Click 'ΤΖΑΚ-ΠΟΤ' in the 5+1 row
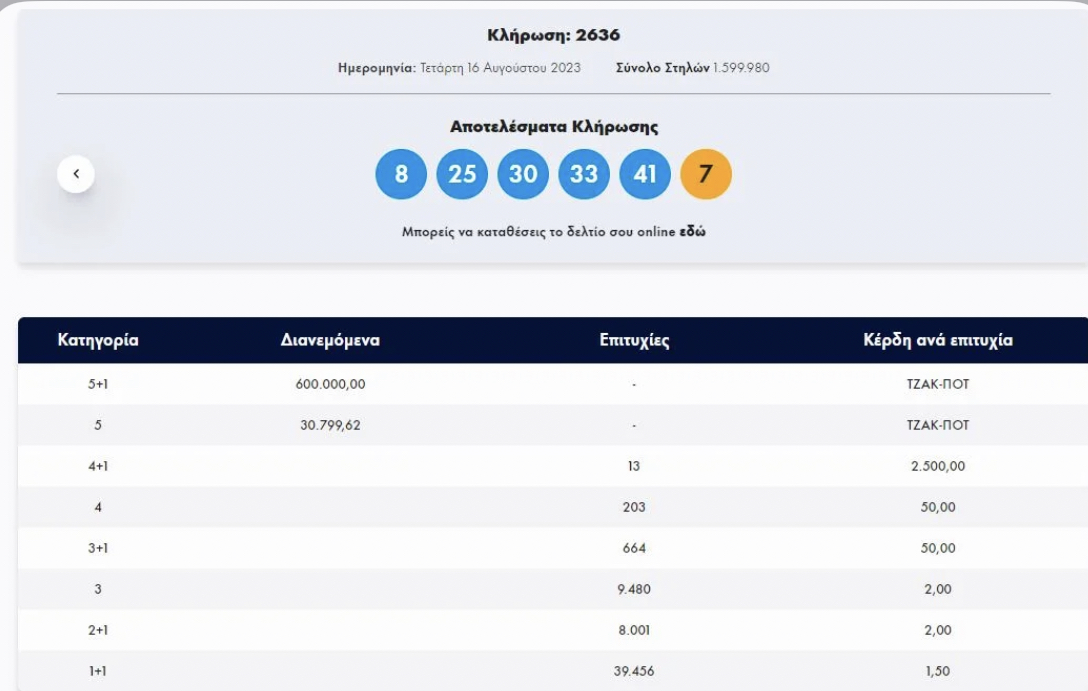Viewport: 1088px width, 691px height. [x=938, y=384]
